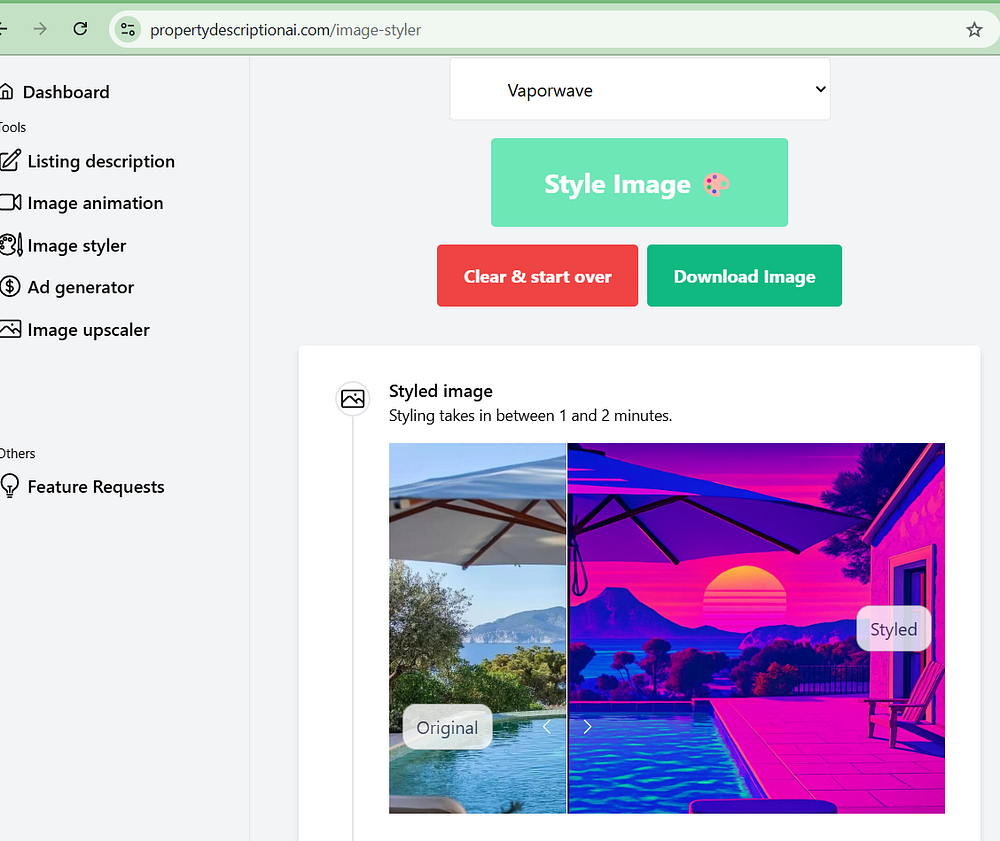
Task: Click the Image animation video icon
Action: coord(10,203)
